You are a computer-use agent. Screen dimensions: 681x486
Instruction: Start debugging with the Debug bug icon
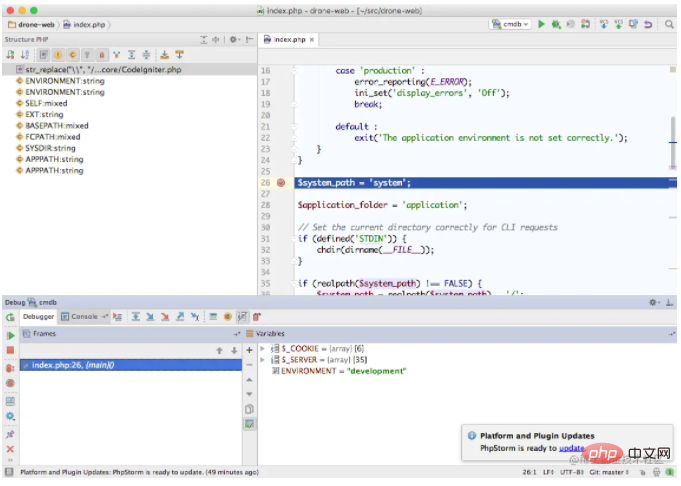pyautogui.click(x=557, y=22)
